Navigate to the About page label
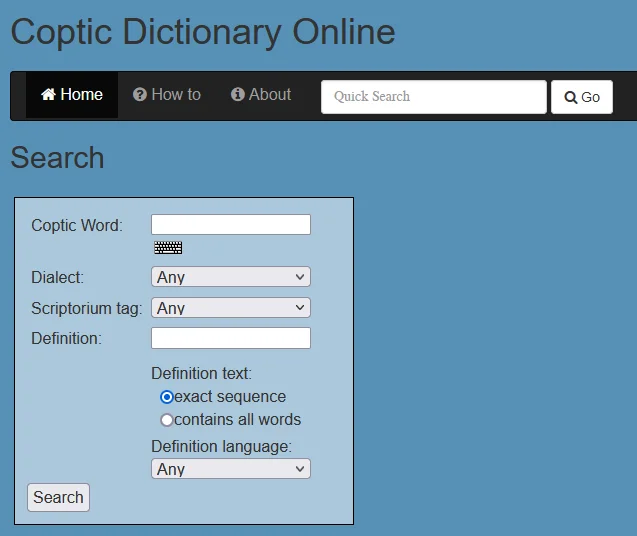Viewport: 637px width, 536px height. tap(270, 95)
